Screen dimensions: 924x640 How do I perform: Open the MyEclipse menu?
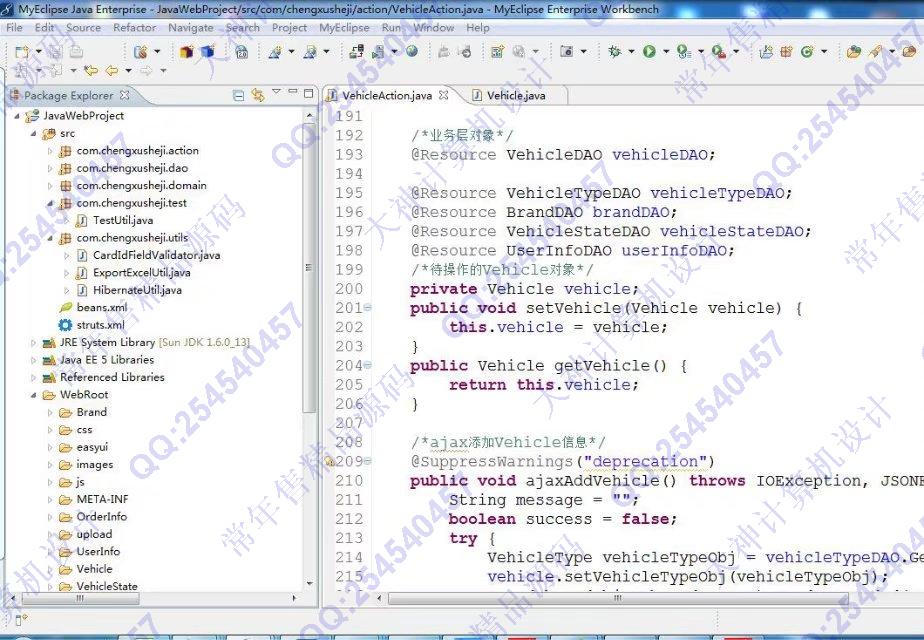pyautogui.click(x=344, y=28)
